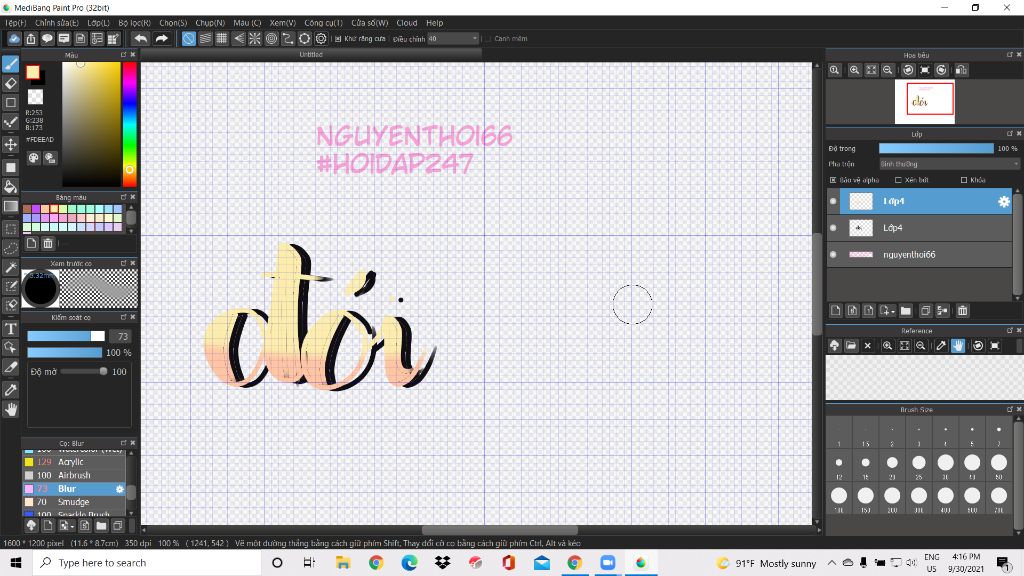Toggle Bảo vệ alpha checkbox

[x=833, y=180]
